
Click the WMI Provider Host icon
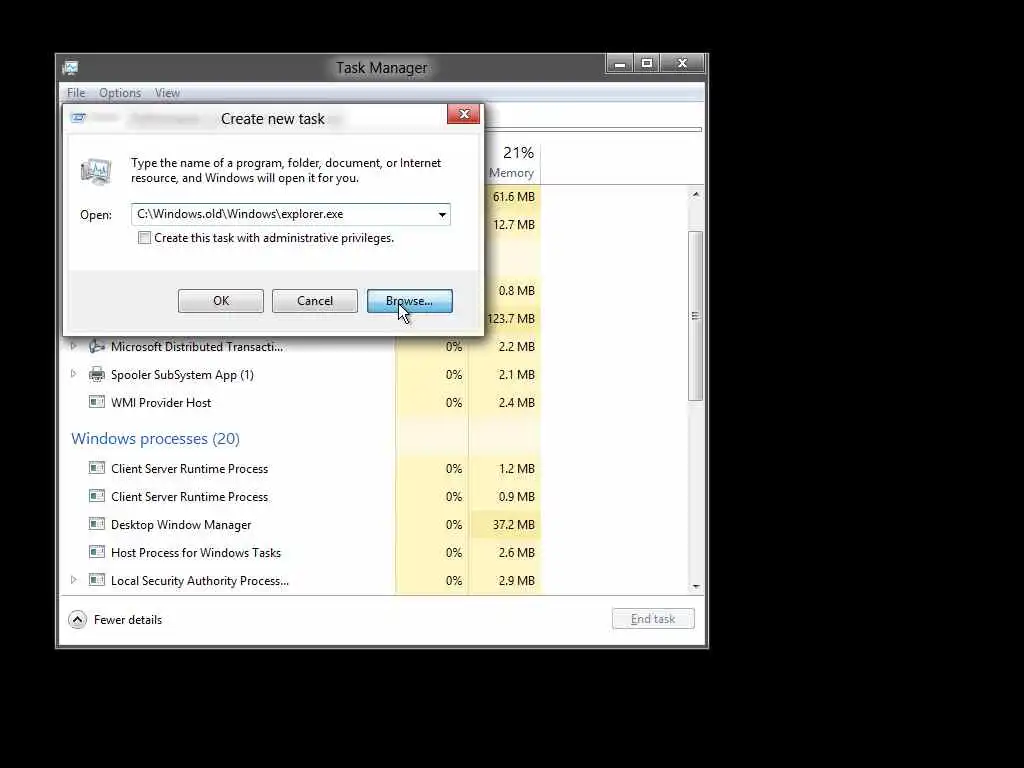click(97, 402)
